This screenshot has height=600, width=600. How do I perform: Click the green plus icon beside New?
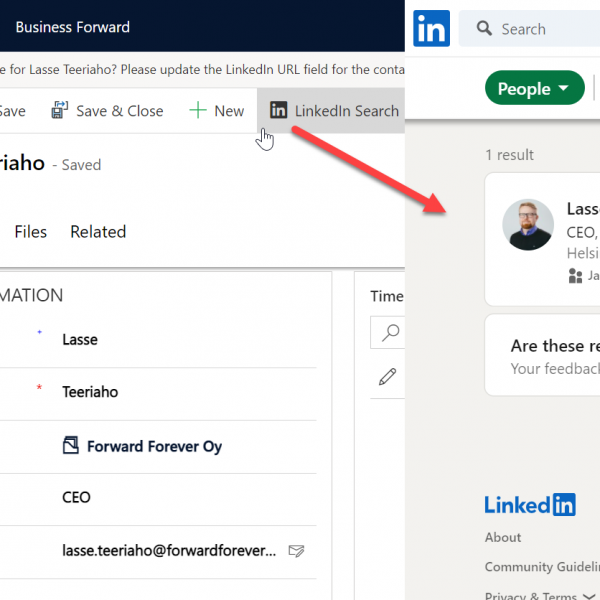point(198,110)
